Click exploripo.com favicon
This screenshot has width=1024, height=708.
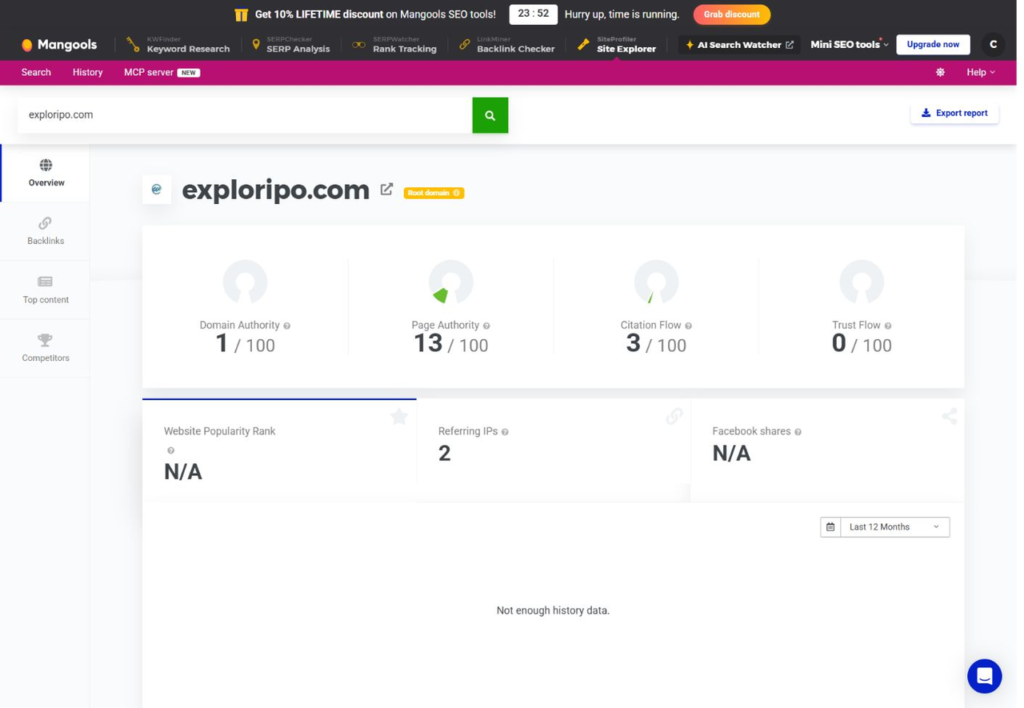coord(157,189)
